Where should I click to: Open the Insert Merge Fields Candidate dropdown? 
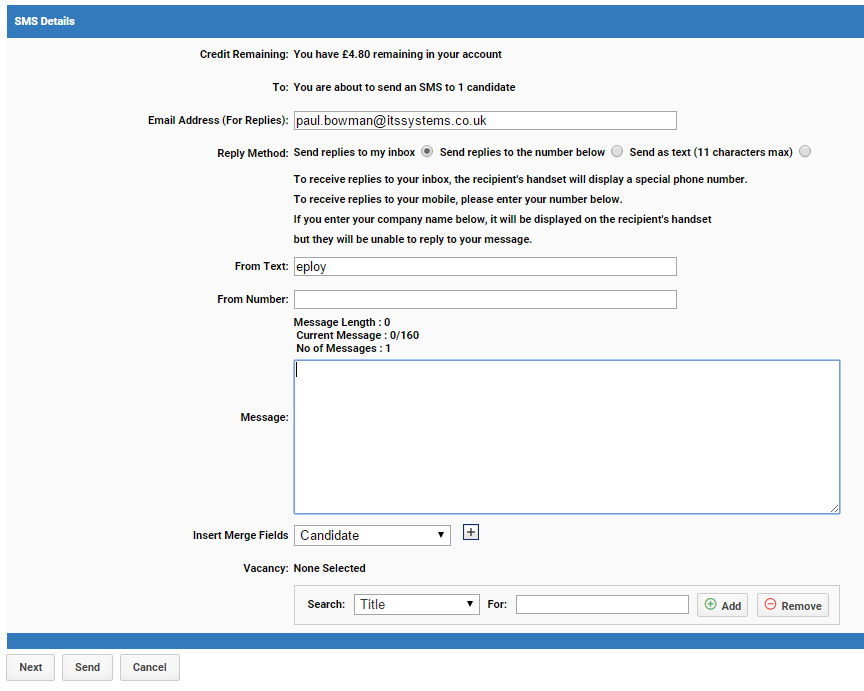click(x=372, y=535)
